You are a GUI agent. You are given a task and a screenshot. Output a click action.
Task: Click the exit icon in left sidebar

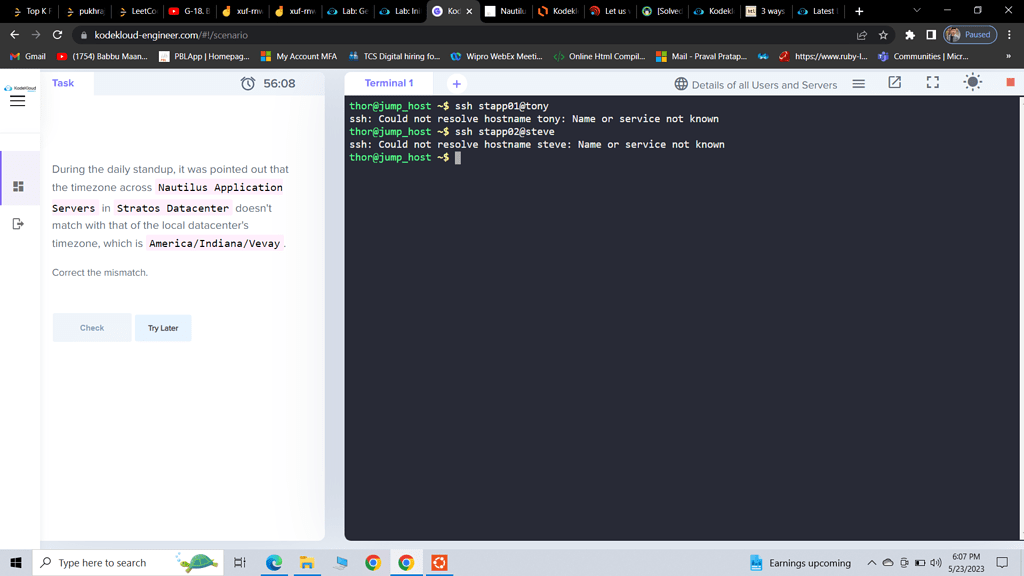18,224
